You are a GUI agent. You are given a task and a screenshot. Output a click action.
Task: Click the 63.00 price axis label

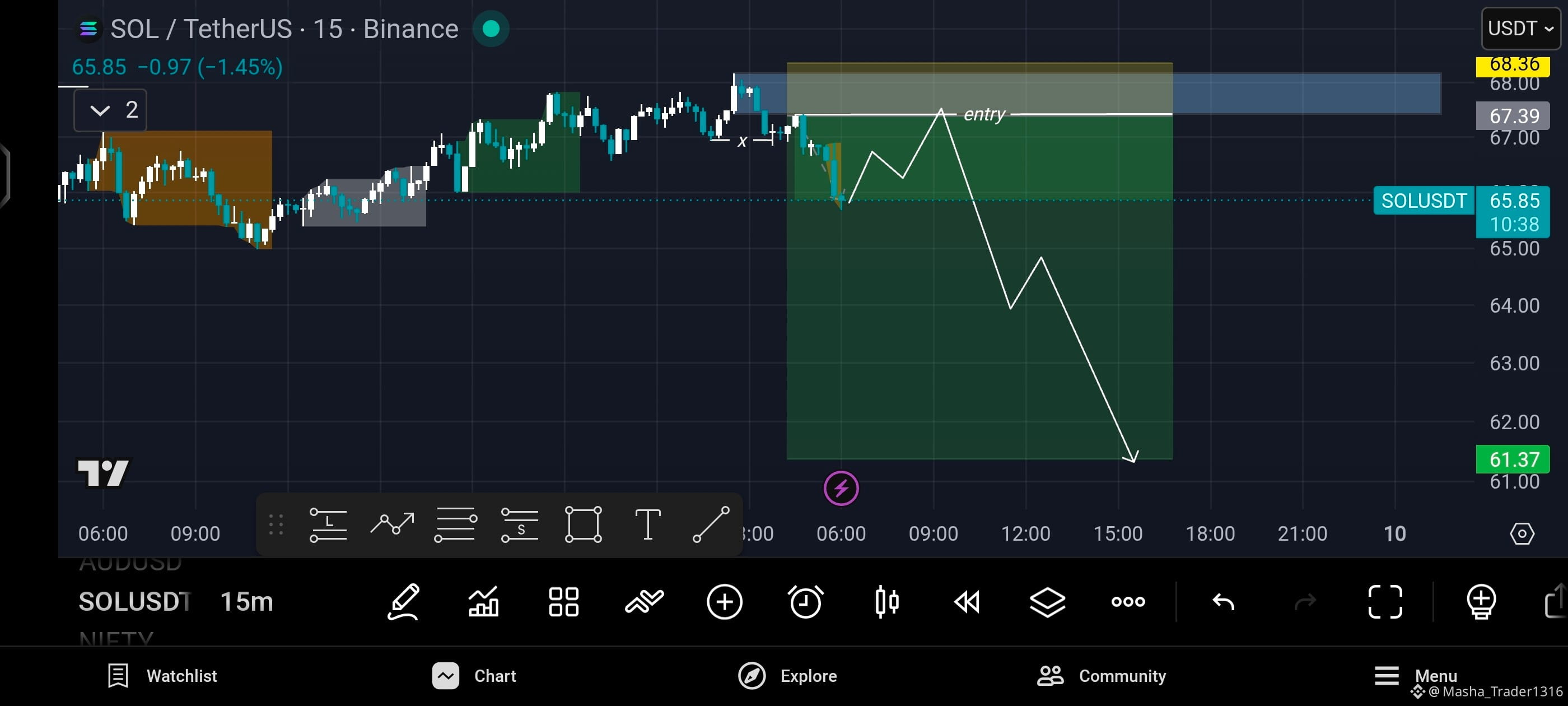(1514, 363)
